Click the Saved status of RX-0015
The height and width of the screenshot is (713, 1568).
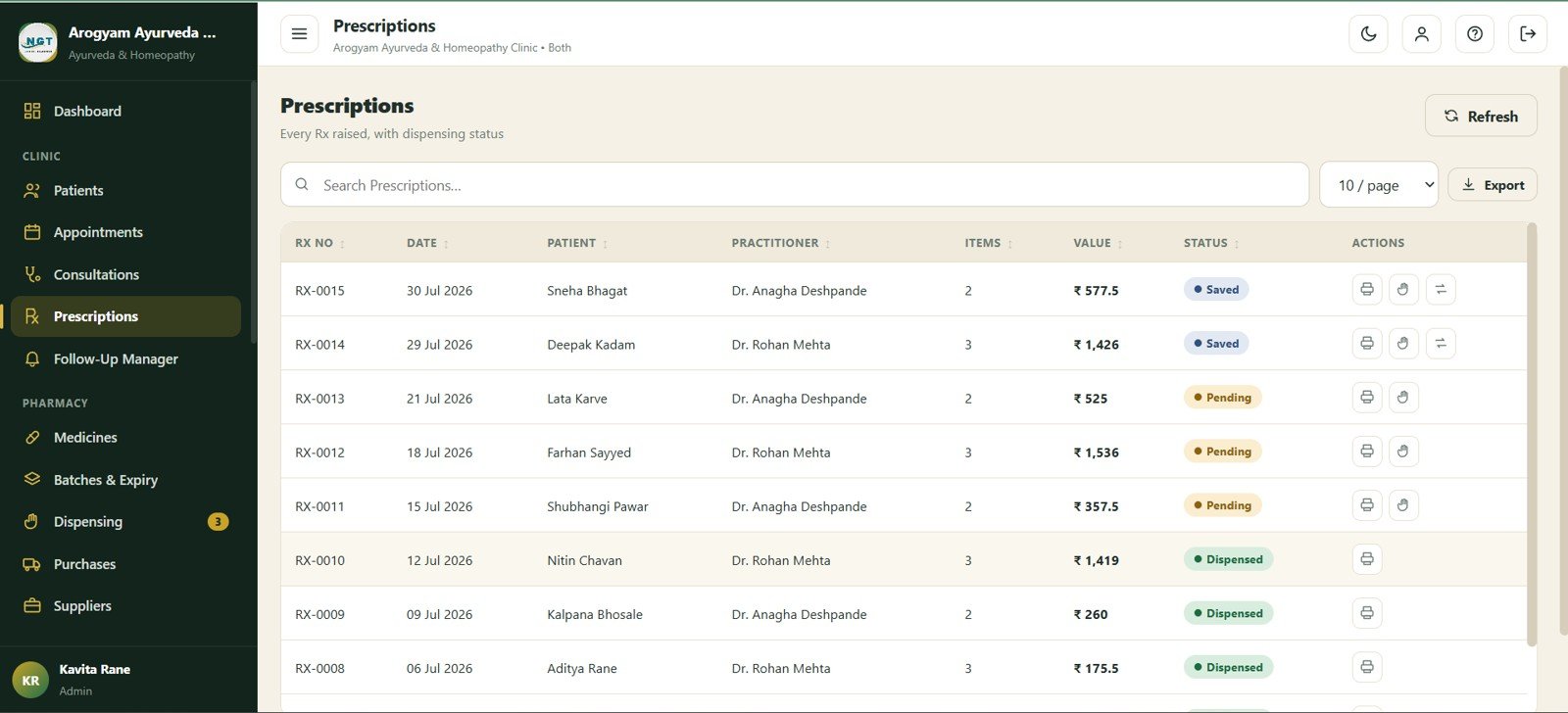click(x=1215, y=289)
